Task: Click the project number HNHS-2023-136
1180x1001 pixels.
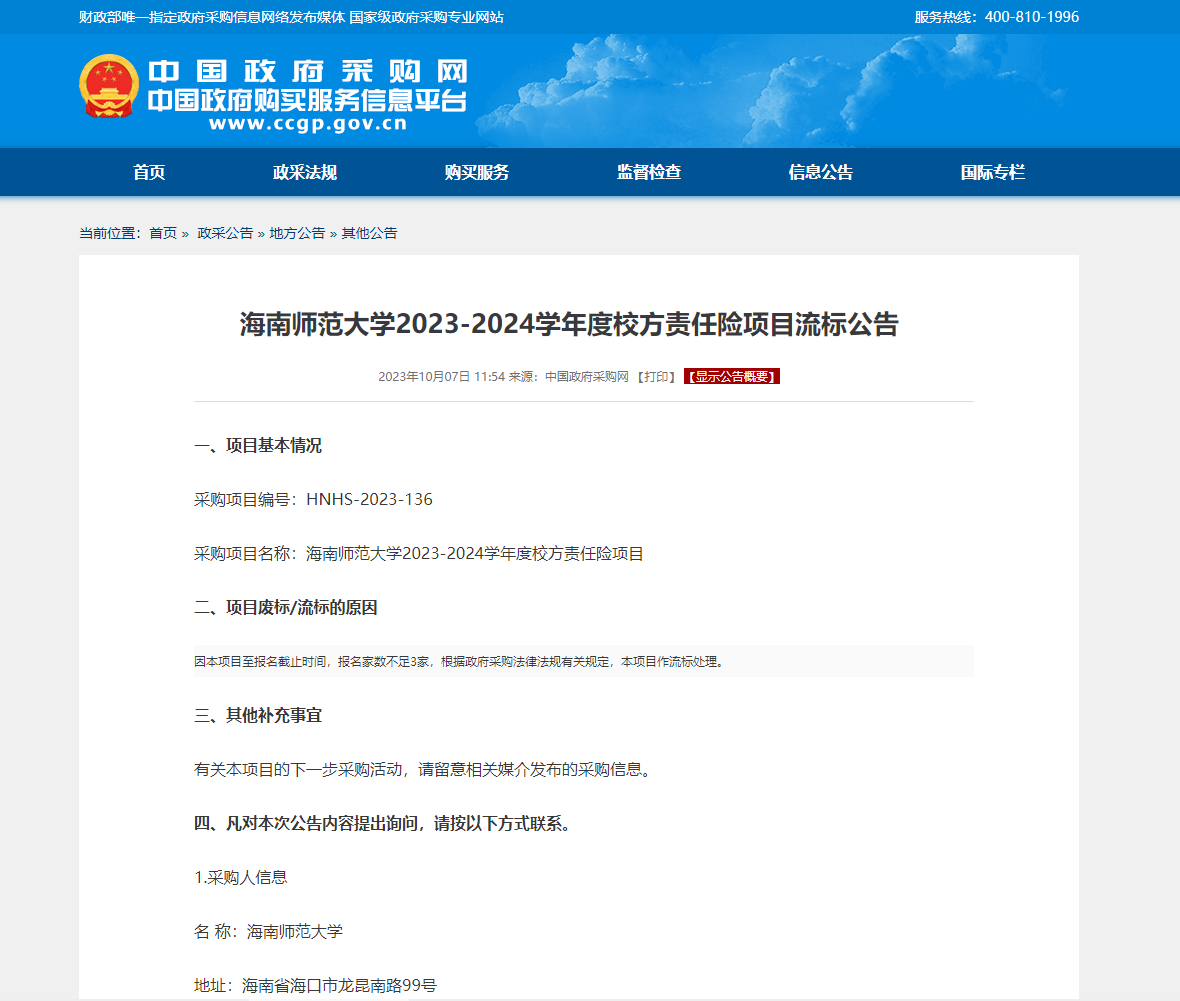Action: [370, 500]
